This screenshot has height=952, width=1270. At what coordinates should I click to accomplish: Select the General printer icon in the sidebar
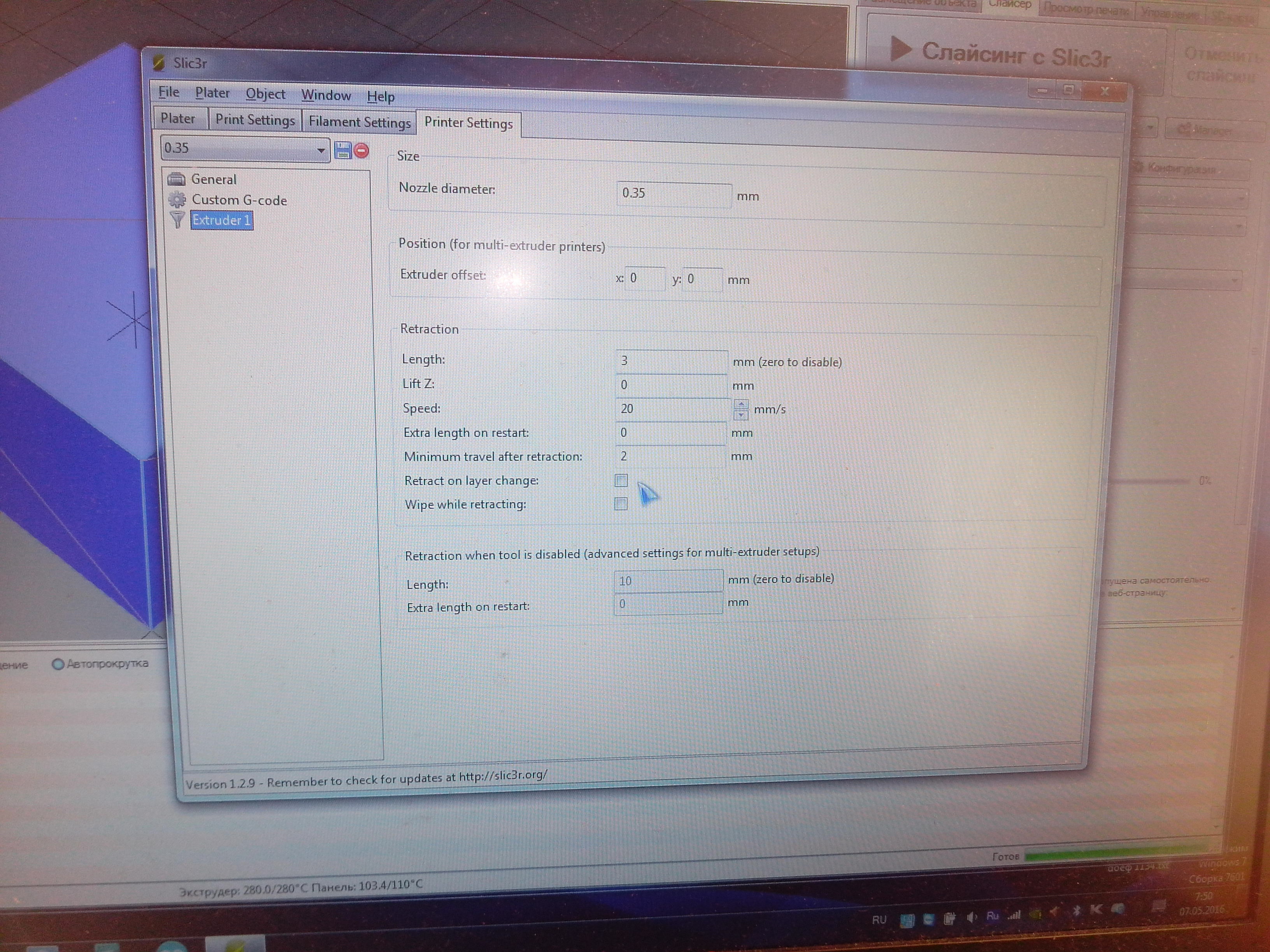[x=176, y=179]
